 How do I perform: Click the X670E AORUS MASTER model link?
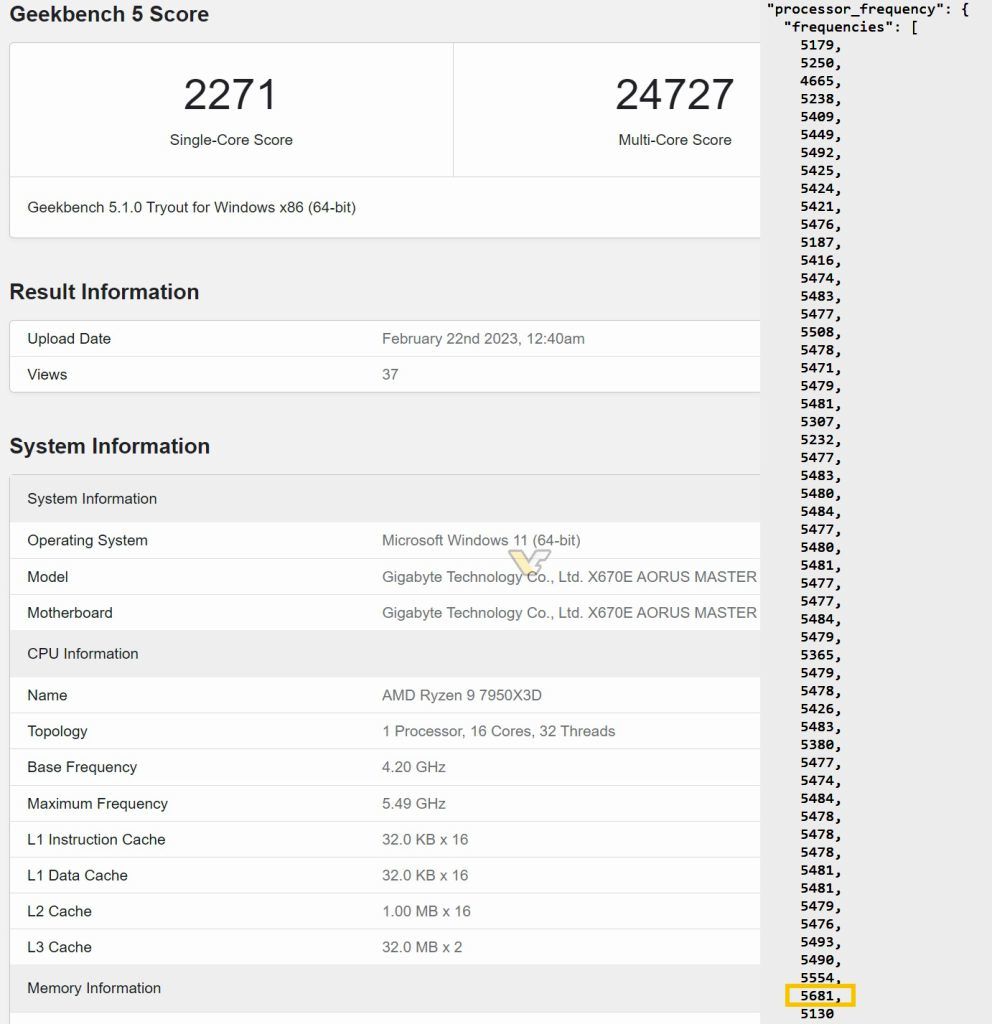coord(571,577)
